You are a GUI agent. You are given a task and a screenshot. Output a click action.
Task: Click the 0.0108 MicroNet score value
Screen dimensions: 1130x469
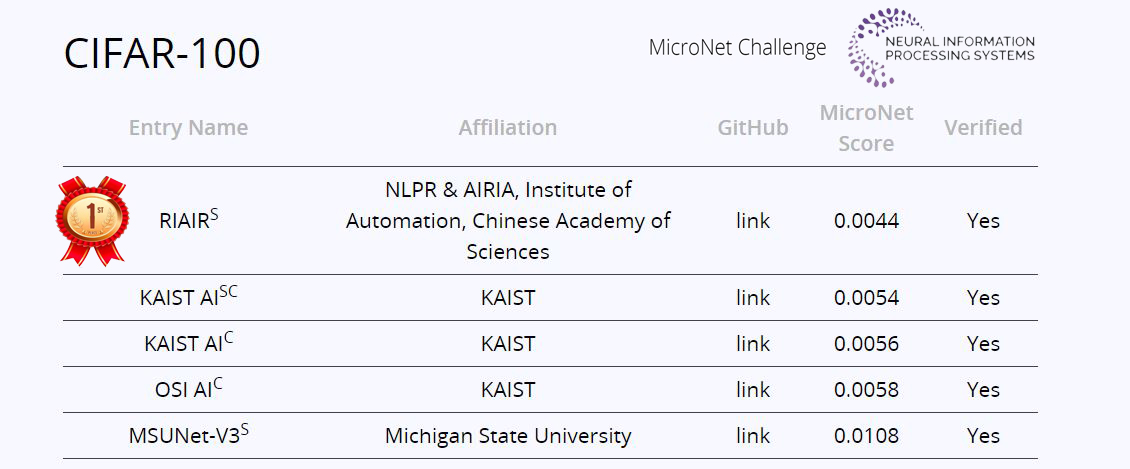pos(866,435)
